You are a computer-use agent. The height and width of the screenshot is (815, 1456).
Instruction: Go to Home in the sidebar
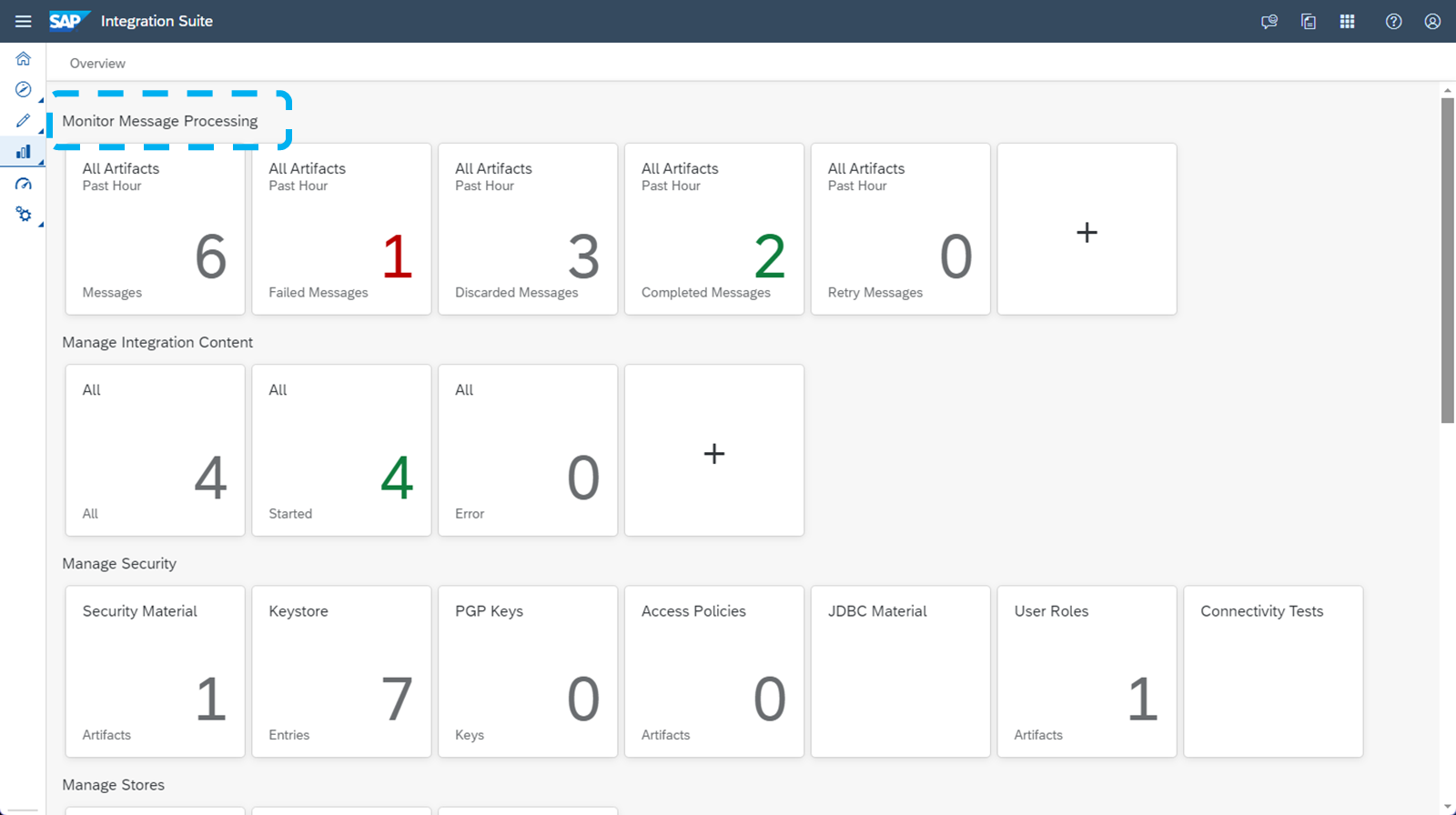pos(24,59)
